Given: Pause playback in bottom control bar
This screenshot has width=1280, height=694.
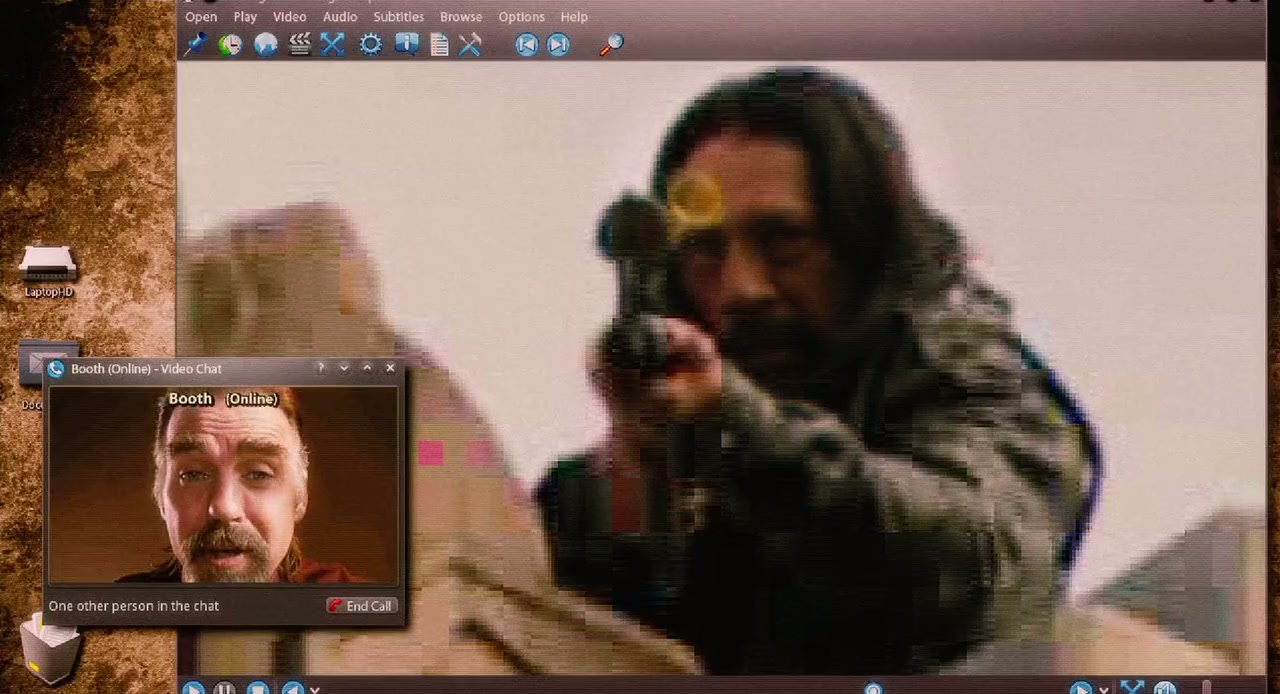Looking at the screenshot, I should (225, 688).
